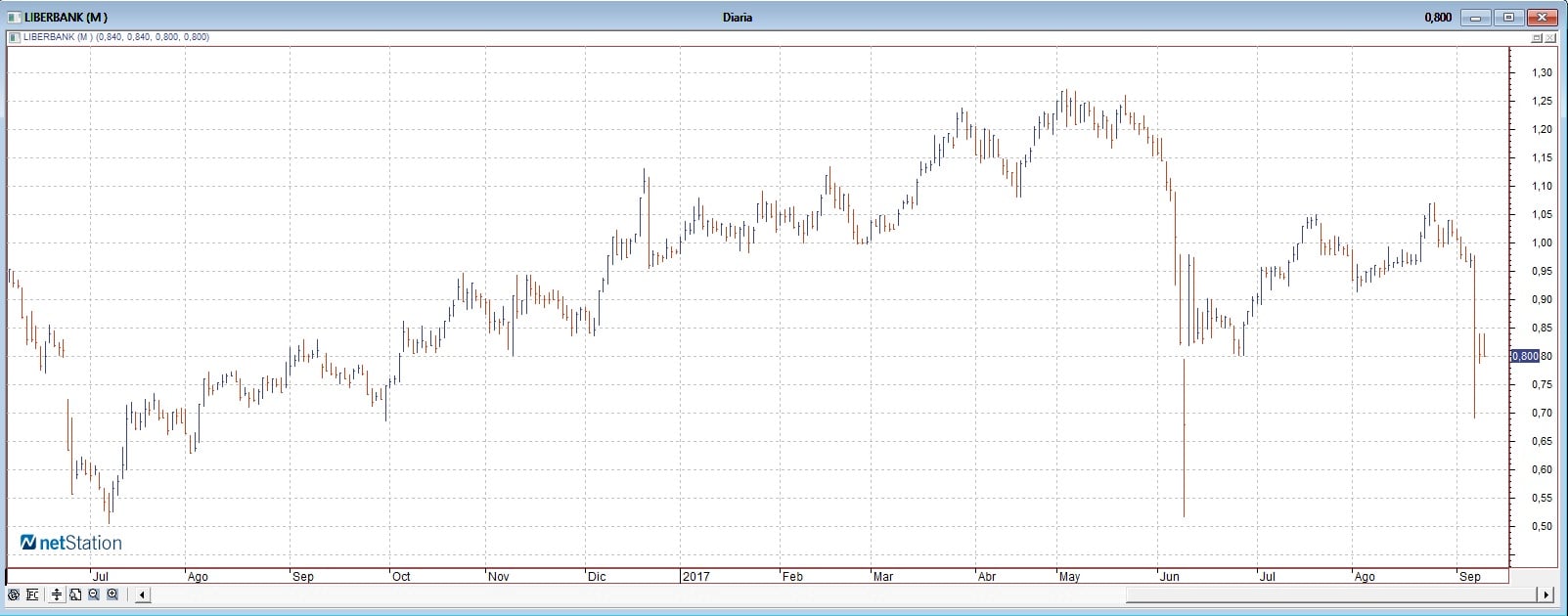
Task: Click the chart panel icon beside LIBERBANK legend
Action: point(14,37)
